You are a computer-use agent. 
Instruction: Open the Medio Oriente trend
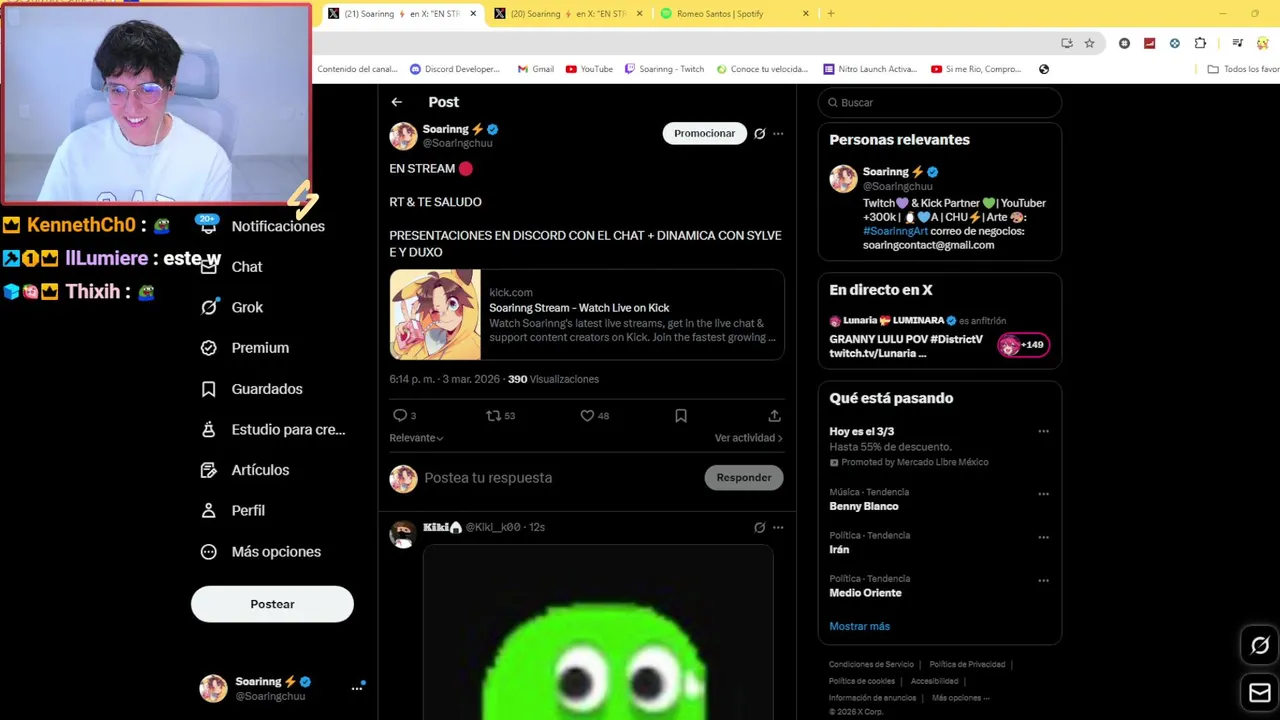coord(865,593)
